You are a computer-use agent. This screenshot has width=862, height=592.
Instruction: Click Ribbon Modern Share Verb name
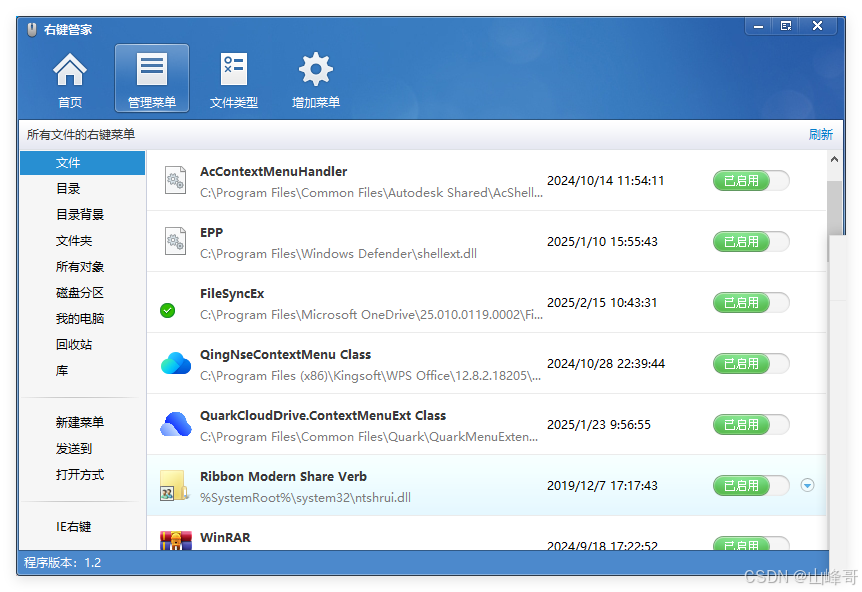click(283, 477)
